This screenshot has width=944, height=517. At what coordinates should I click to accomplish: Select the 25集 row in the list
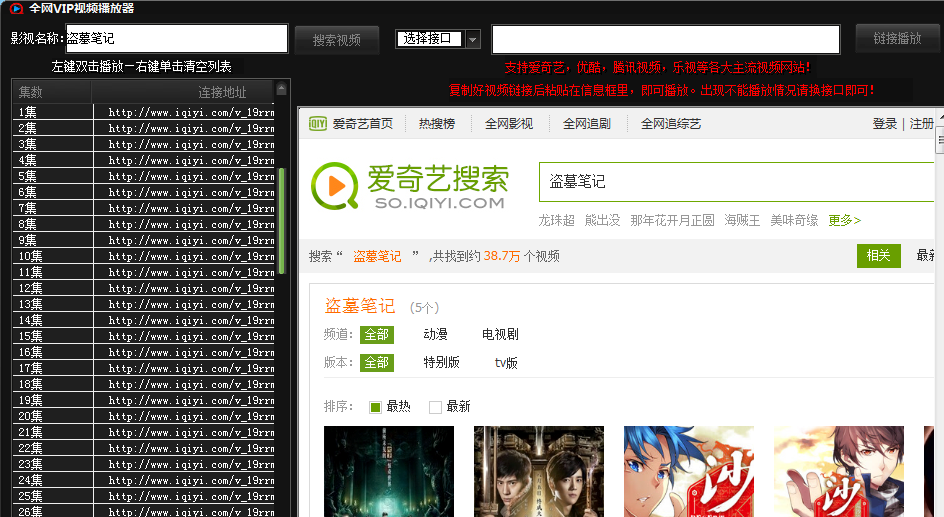(x=144, y=496)
